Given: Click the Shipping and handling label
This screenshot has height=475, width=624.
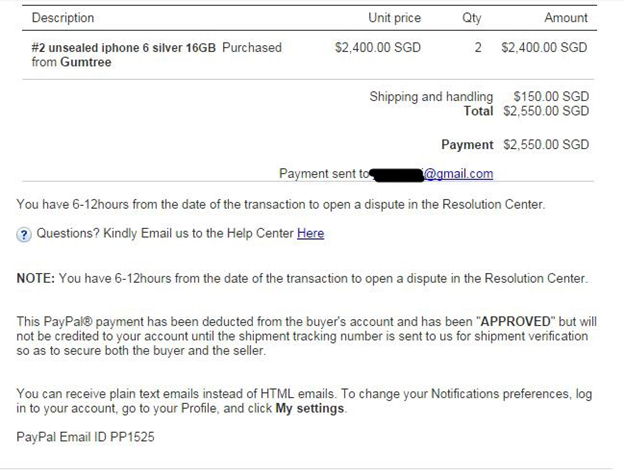Looking at the screenshot, I should click(x=431, y=97).
